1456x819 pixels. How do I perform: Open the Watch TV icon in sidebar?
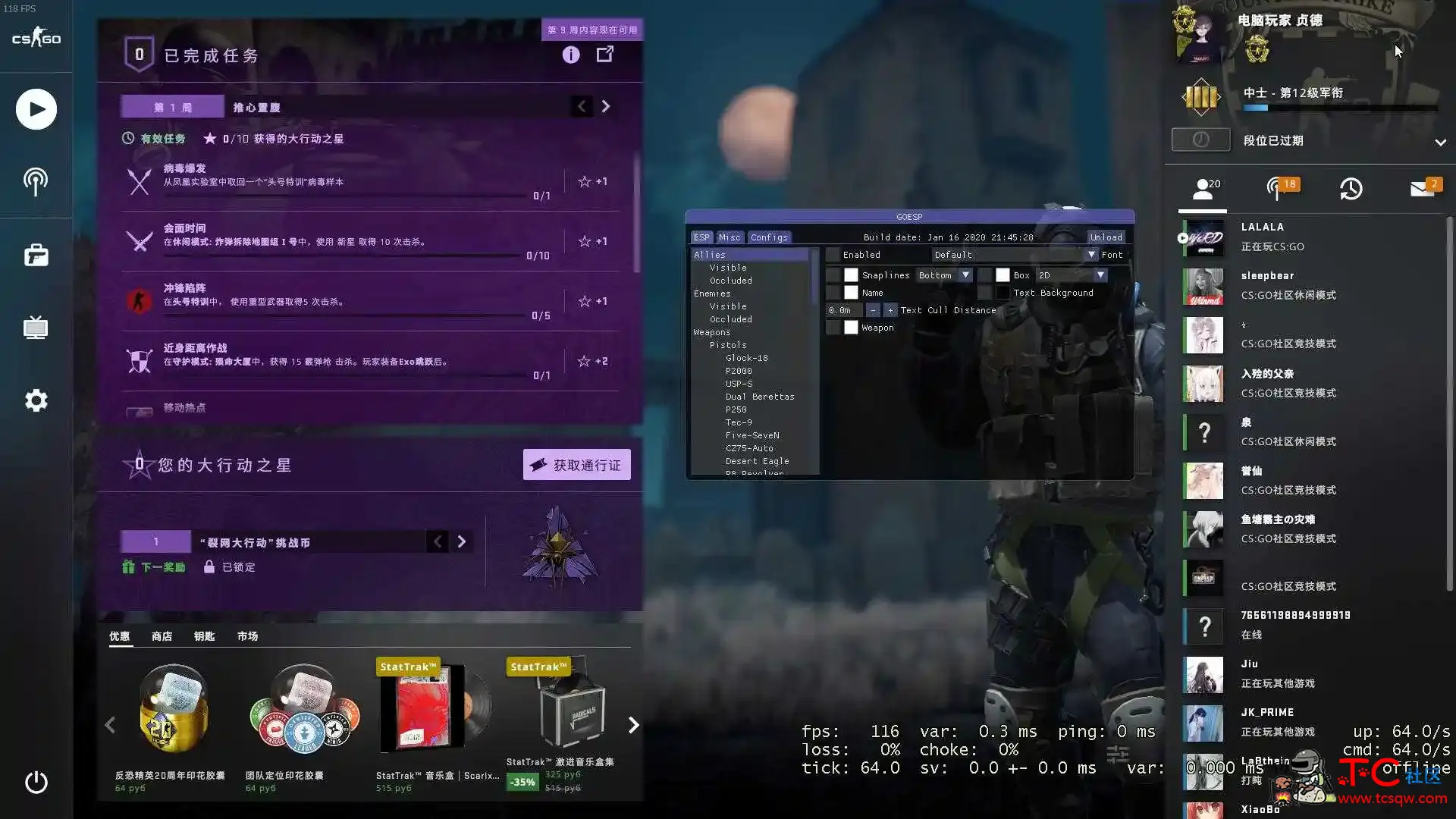tap(36, 327)
